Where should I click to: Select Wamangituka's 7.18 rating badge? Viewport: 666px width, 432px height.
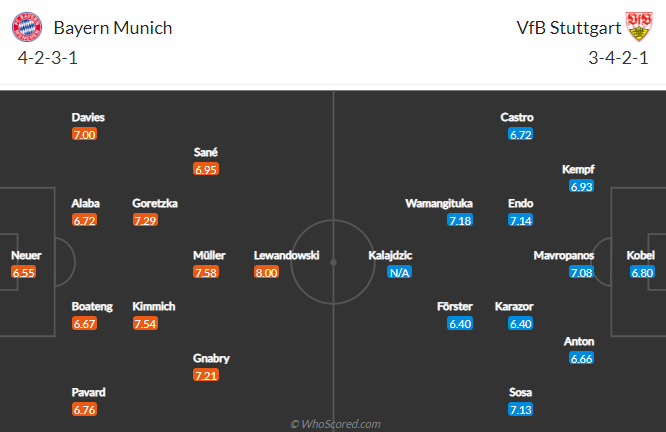point(460,220)
